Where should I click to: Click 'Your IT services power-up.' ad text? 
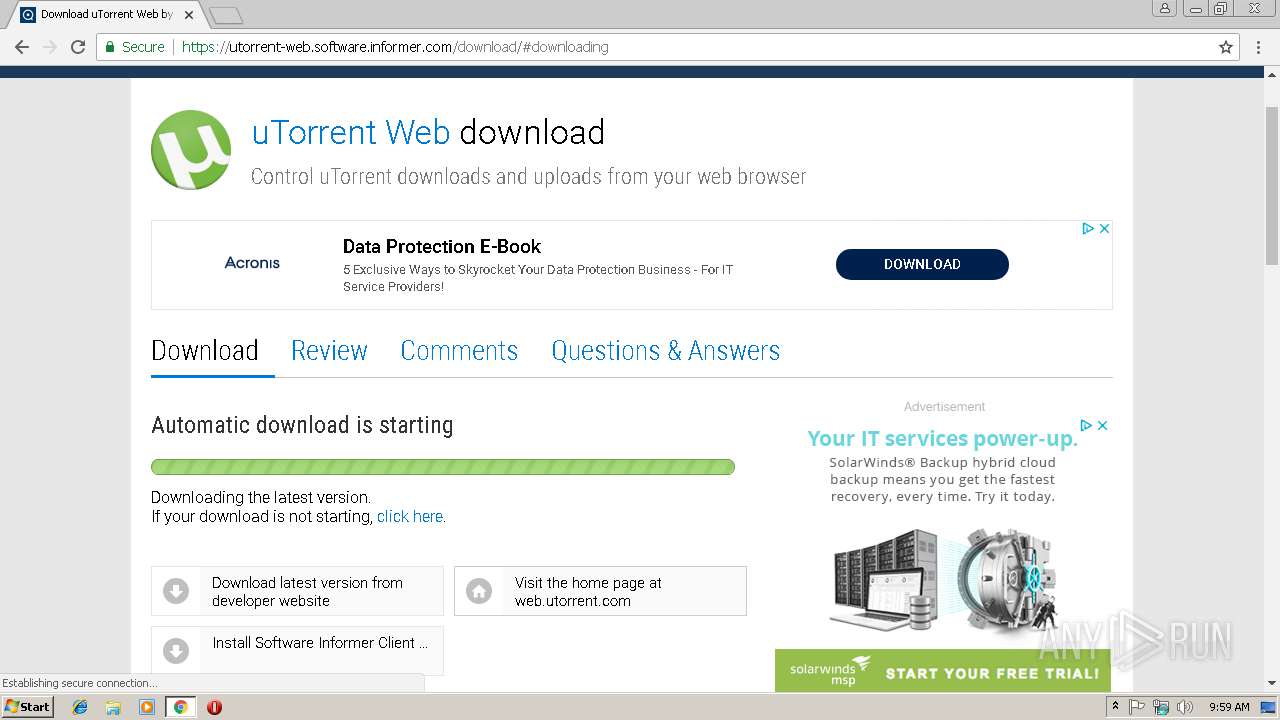[942, 439]
